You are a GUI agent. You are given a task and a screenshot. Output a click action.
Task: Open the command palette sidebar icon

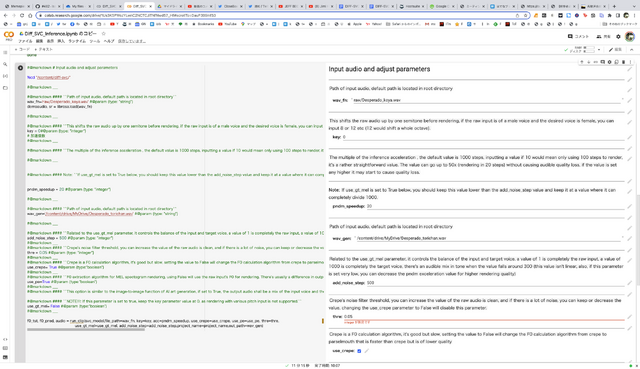pyautogui.click(x=5, y=348)
